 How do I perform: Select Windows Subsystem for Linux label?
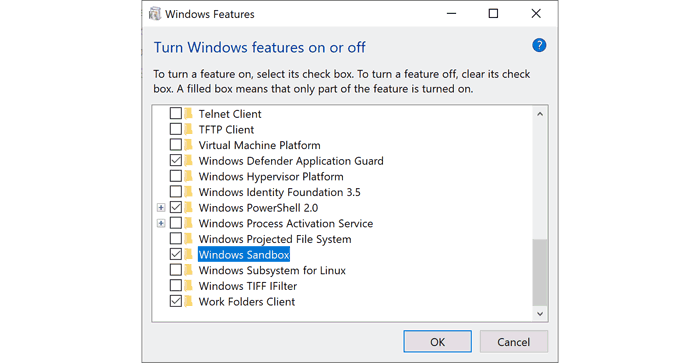click(x=272, y=270)
